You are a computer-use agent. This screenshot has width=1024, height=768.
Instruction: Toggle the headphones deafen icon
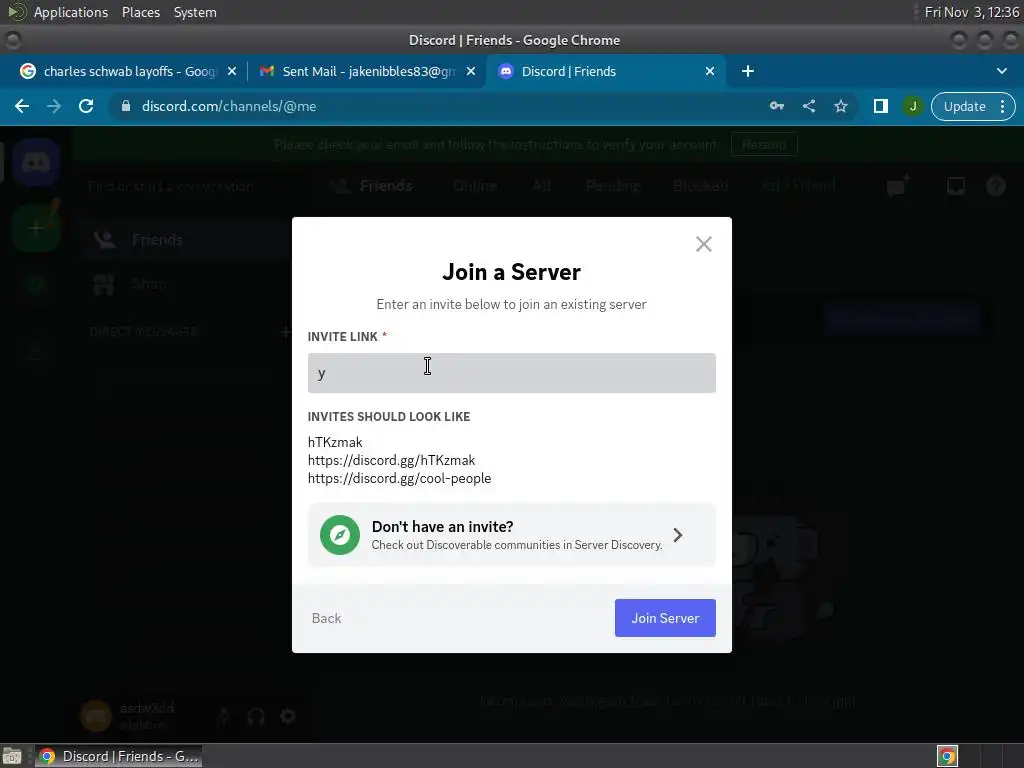256,716
